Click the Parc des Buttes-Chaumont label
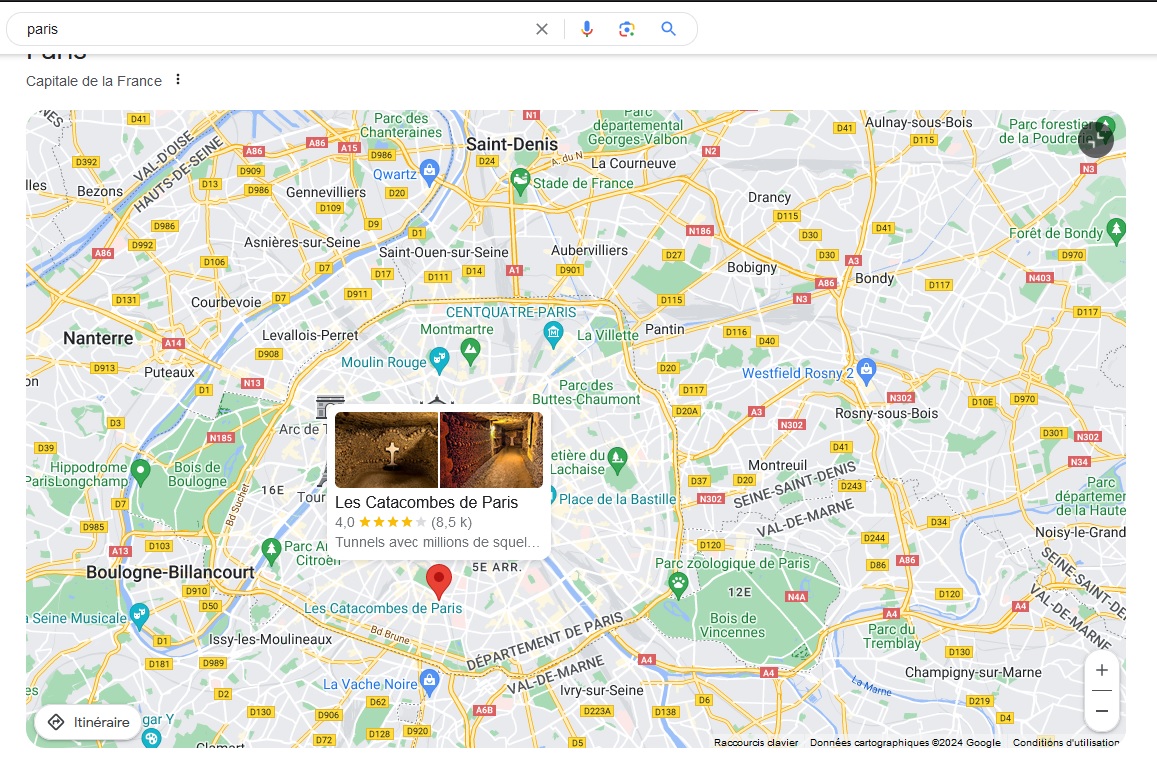 (x=587, y=393)
